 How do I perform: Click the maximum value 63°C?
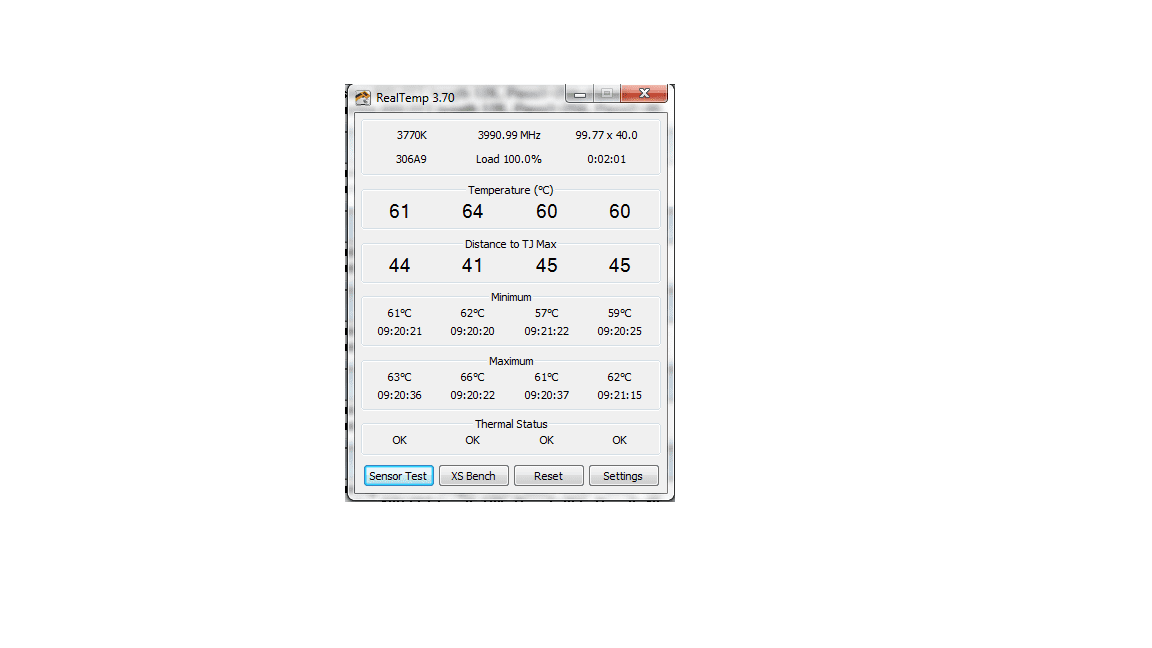pyautogui.click(x=400, y=377)
